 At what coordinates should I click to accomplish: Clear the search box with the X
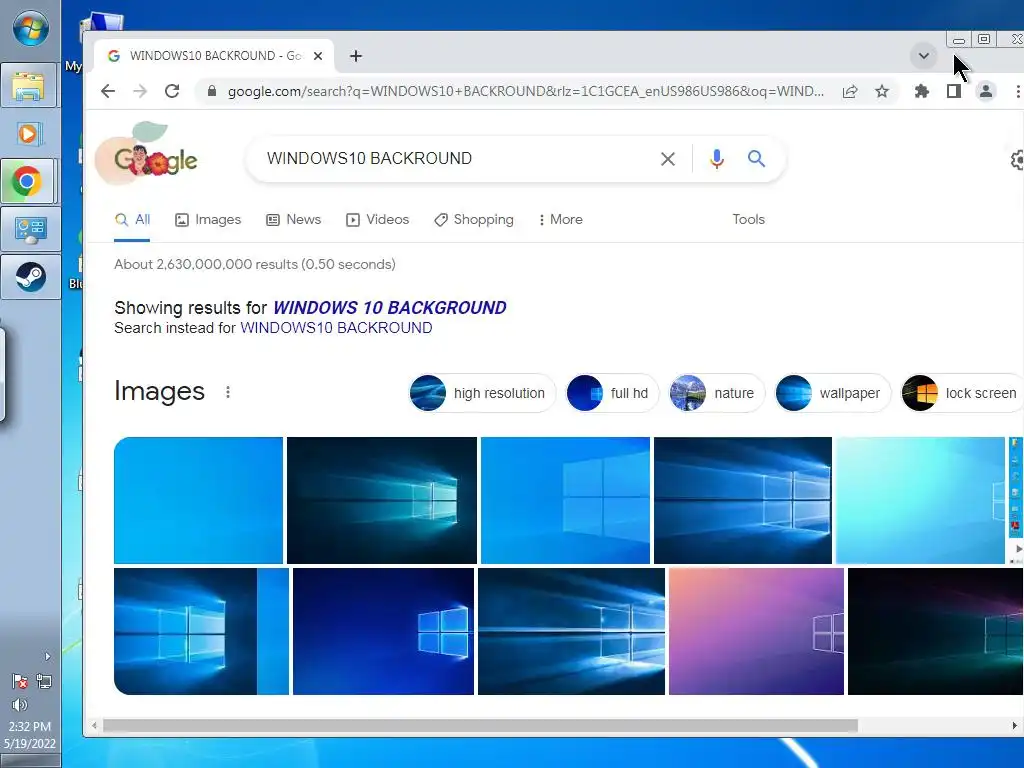point(667,159)
